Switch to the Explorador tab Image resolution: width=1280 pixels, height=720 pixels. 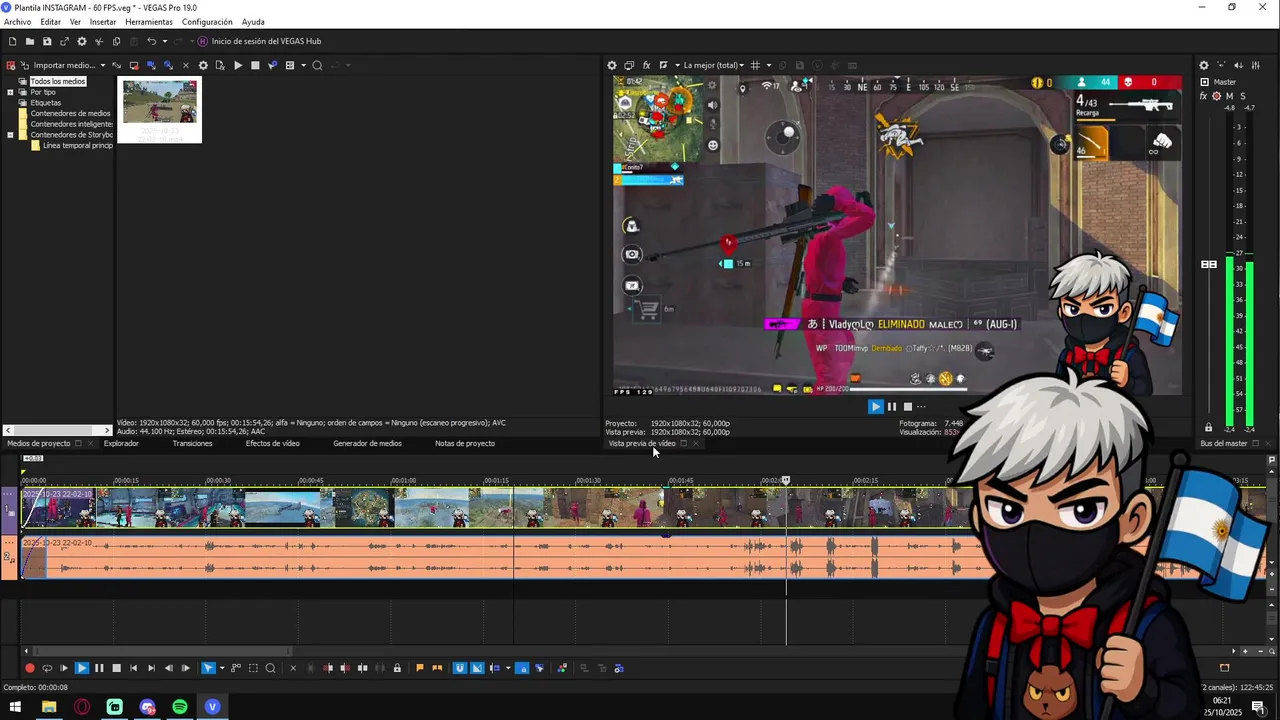121,443
